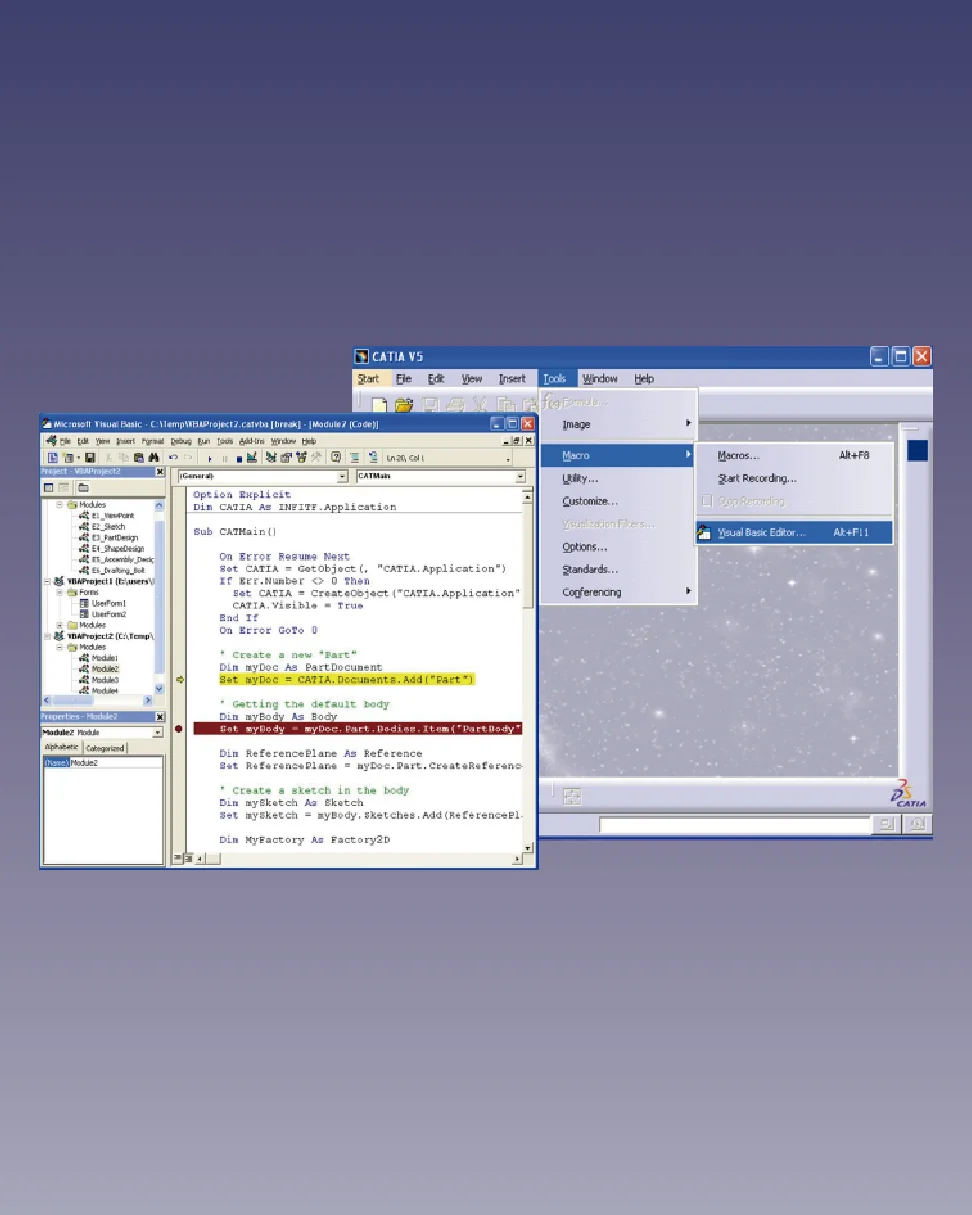This screenshot has width=972, height=1215.
Task: Open the Debug menu in Visual Basic
Action: tap(180, 441)
